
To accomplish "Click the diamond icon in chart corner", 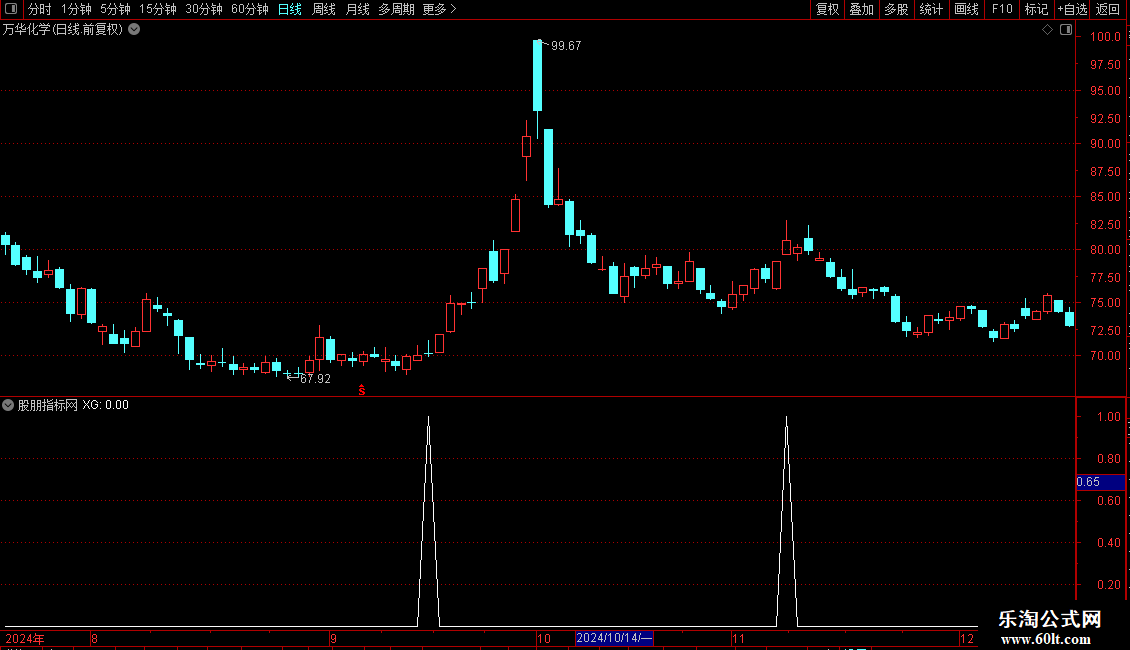I will 1047,30.
